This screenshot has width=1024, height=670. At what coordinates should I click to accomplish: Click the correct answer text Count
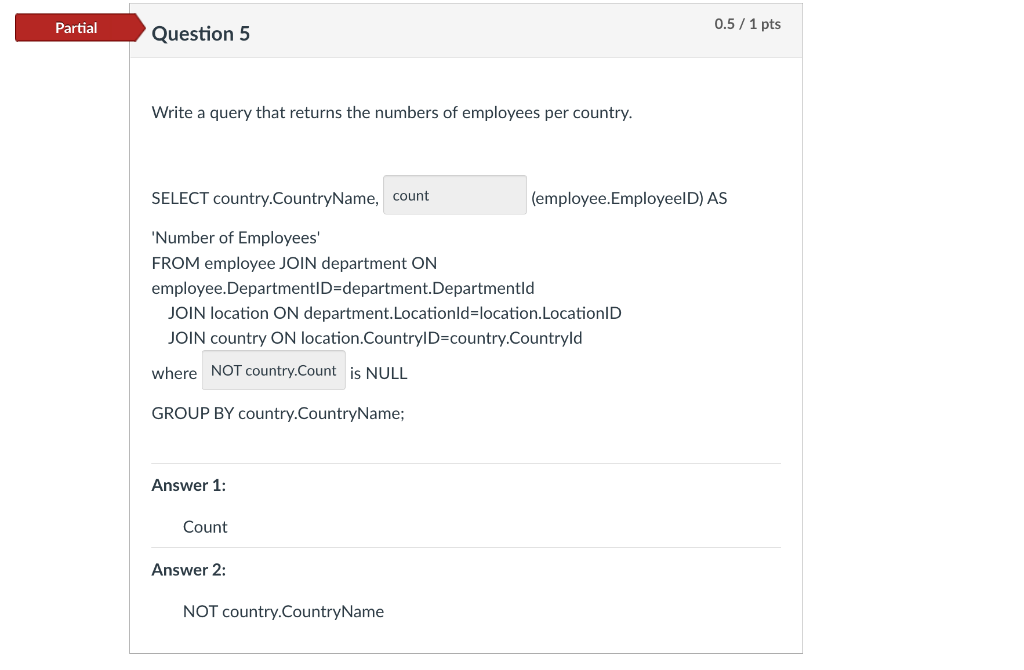tap(204, 527)
